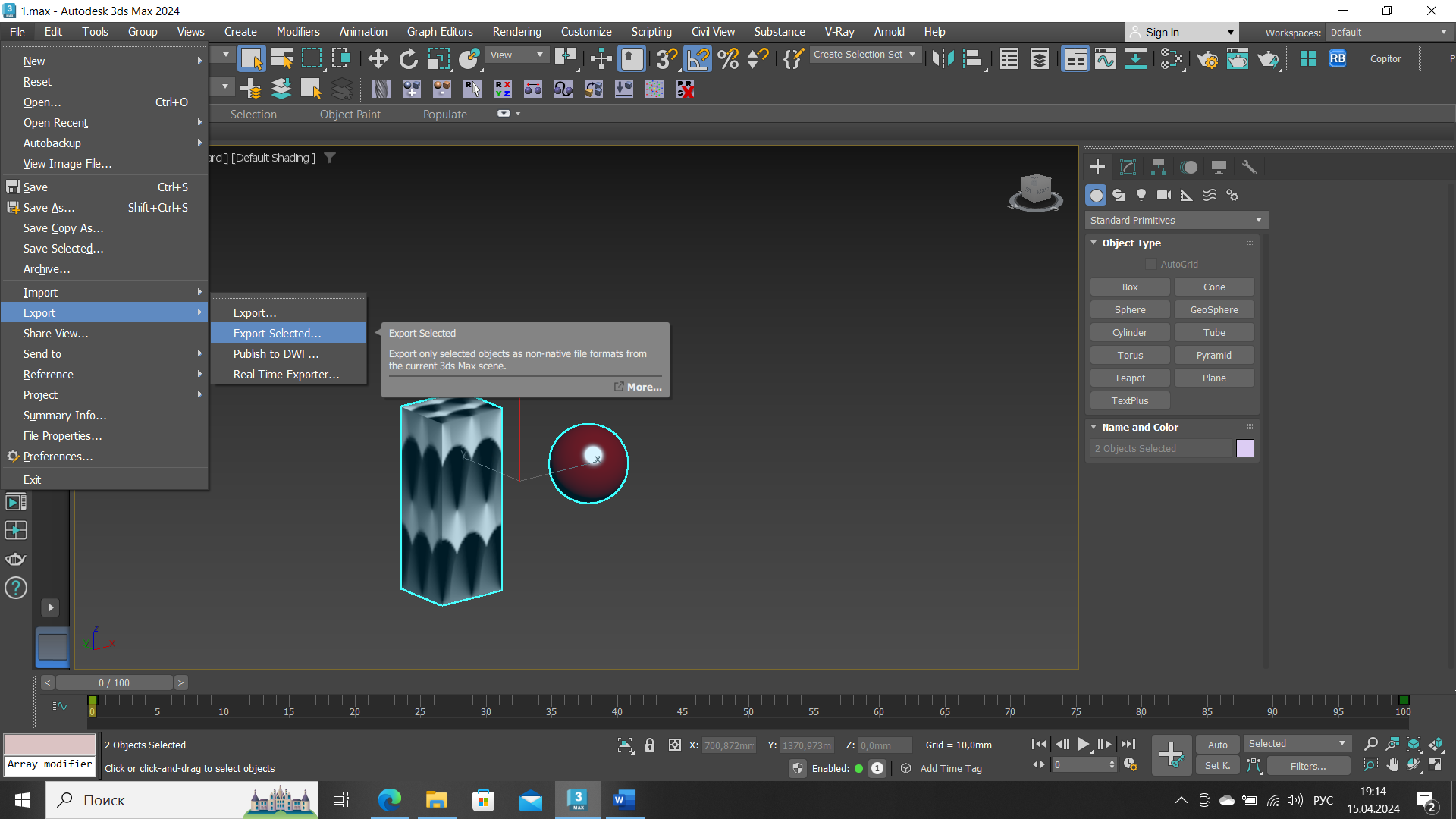Select the Lights category icon
1456x819 pixels.
pos(1141,195)
